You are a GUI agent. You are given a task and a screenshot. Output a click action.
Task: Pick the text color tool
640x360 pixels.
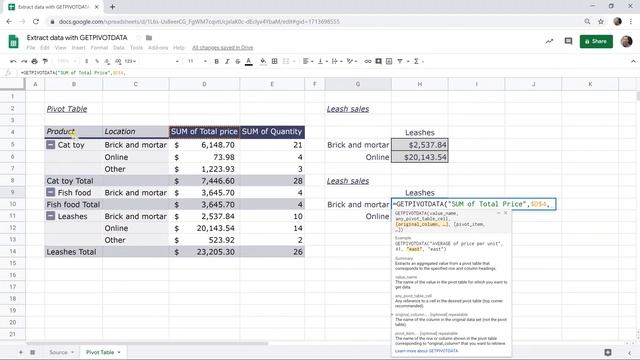pyautogui.click(x=248, y=61)
